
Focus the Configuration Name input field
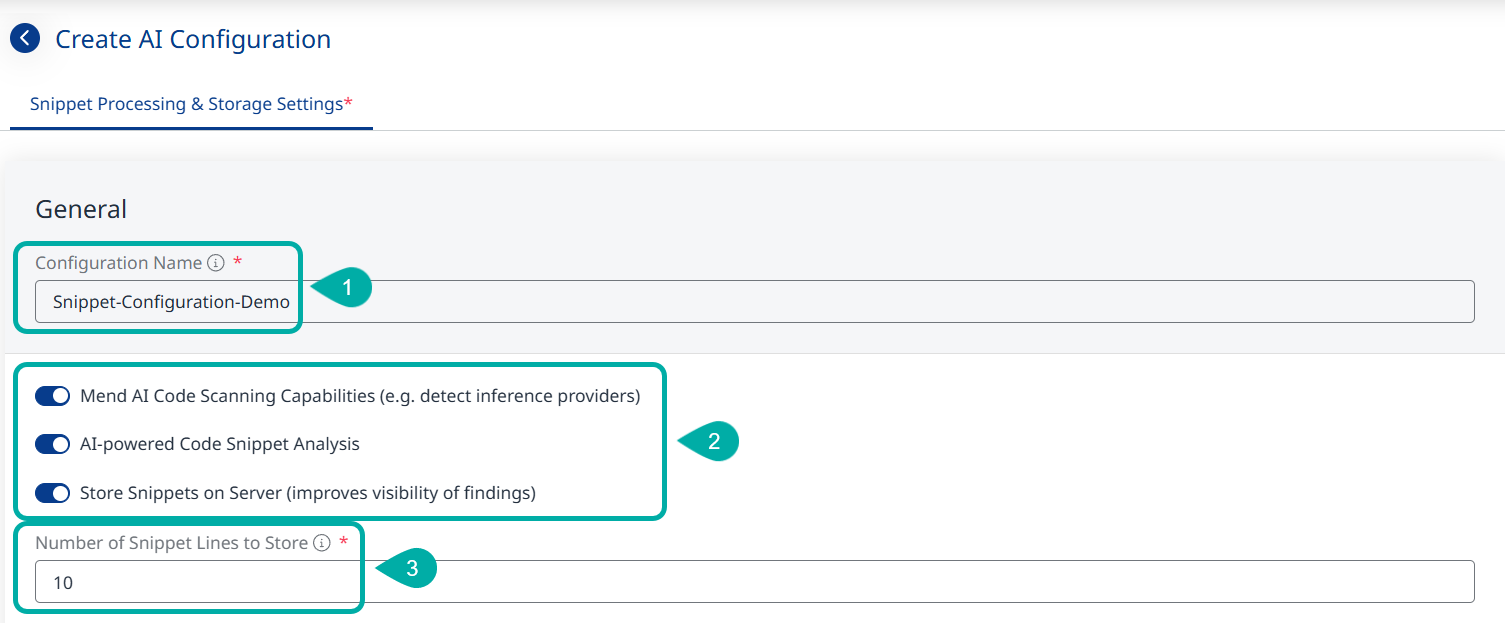pyautogui.click(x=754, y=302)
